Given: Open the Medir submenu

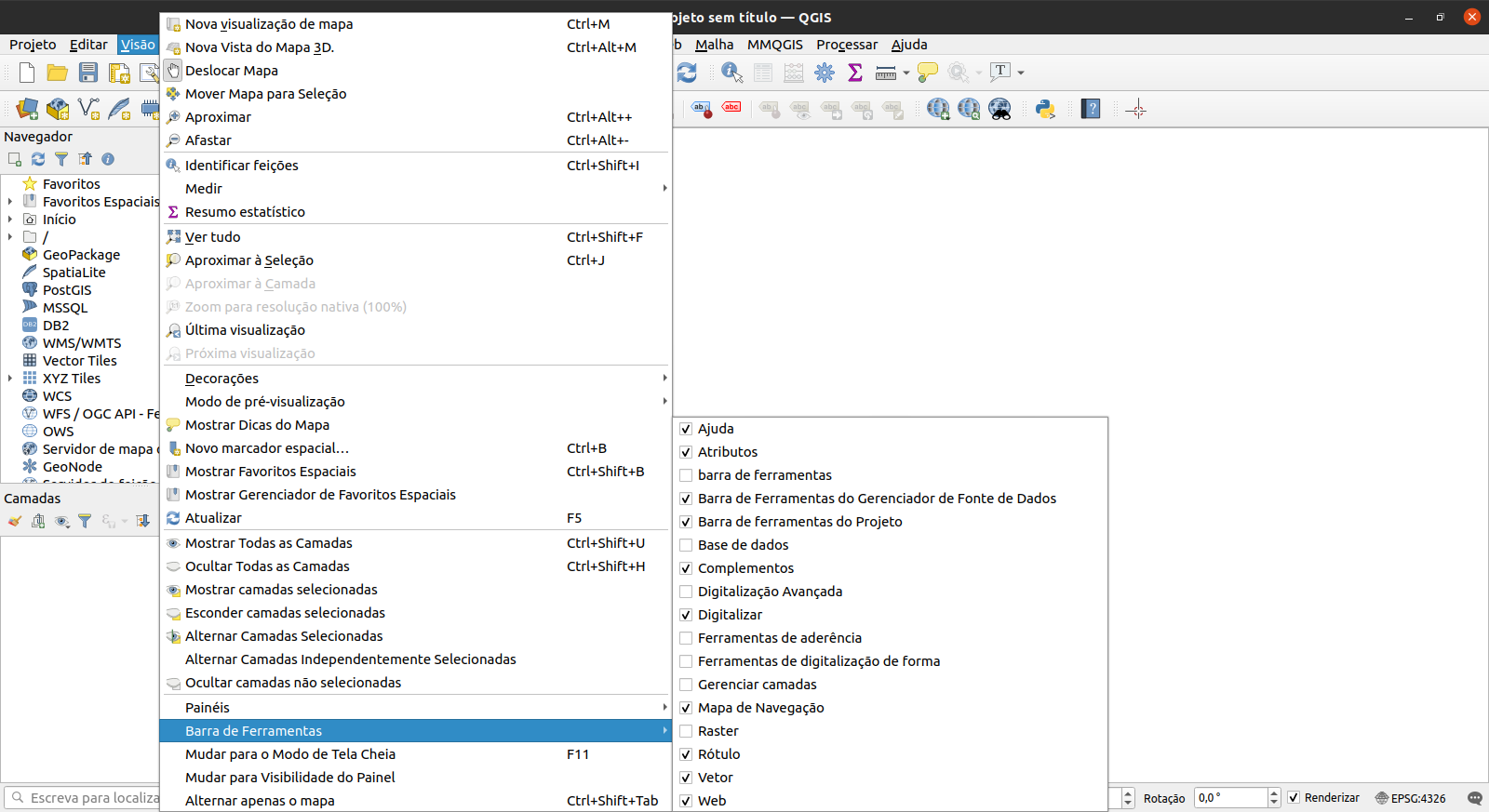Looking at the screenshot, I should click(x=416, y=189).
